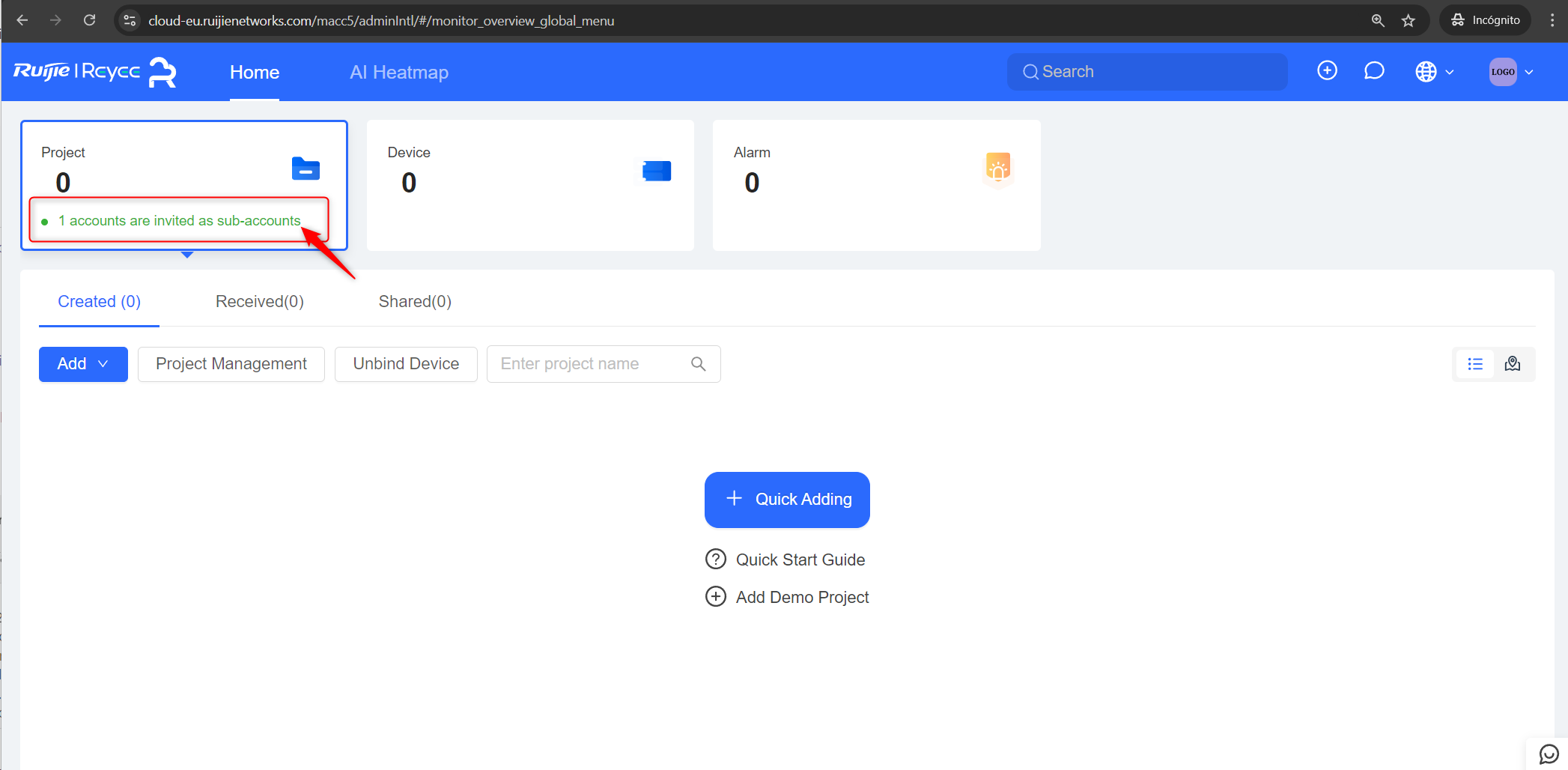Click the Ruijie Reyee logo

click(95, 72)
